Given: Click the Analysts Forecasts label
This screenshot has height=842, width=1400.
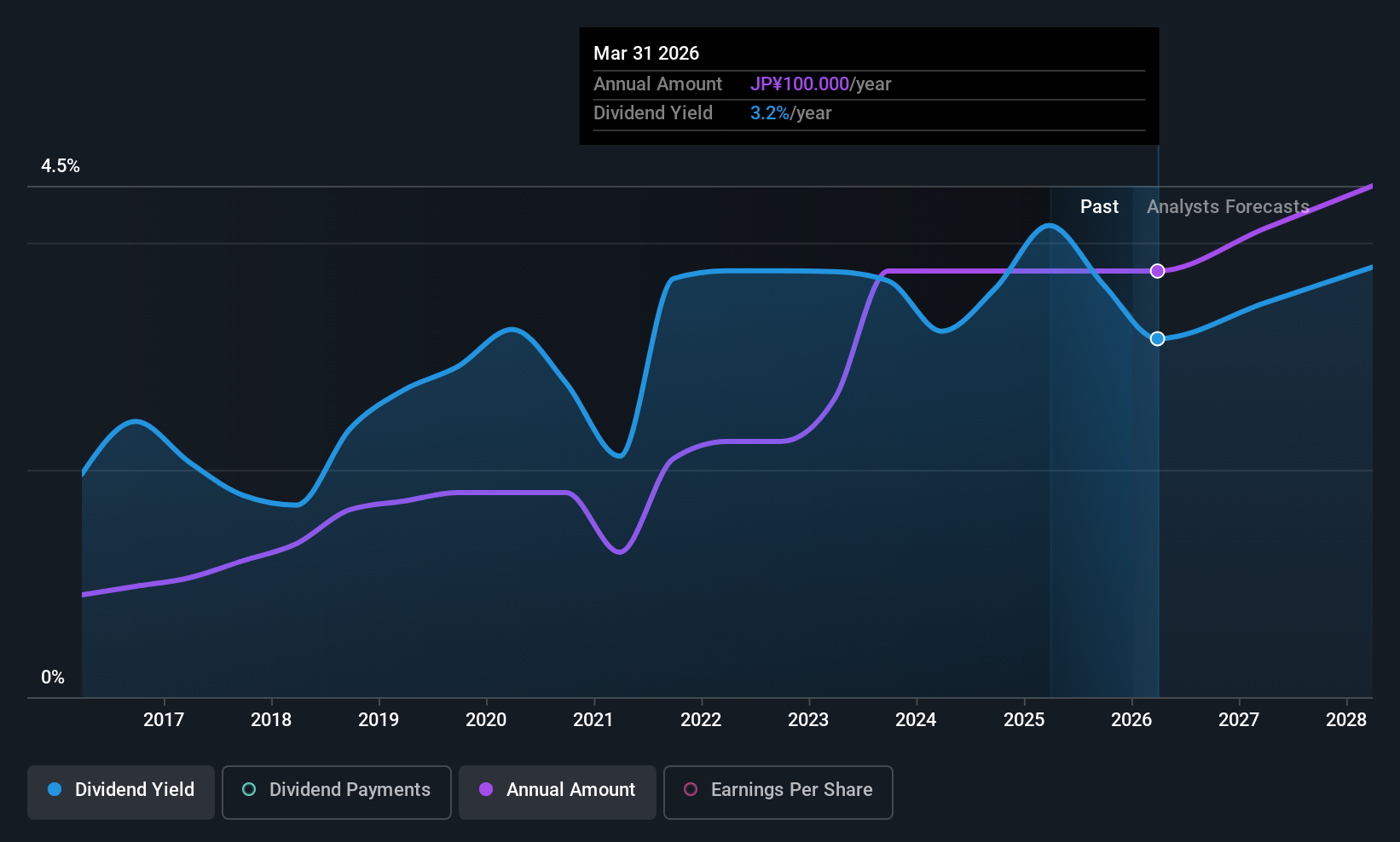Looking at the screenshot, I should [1228, 207].
